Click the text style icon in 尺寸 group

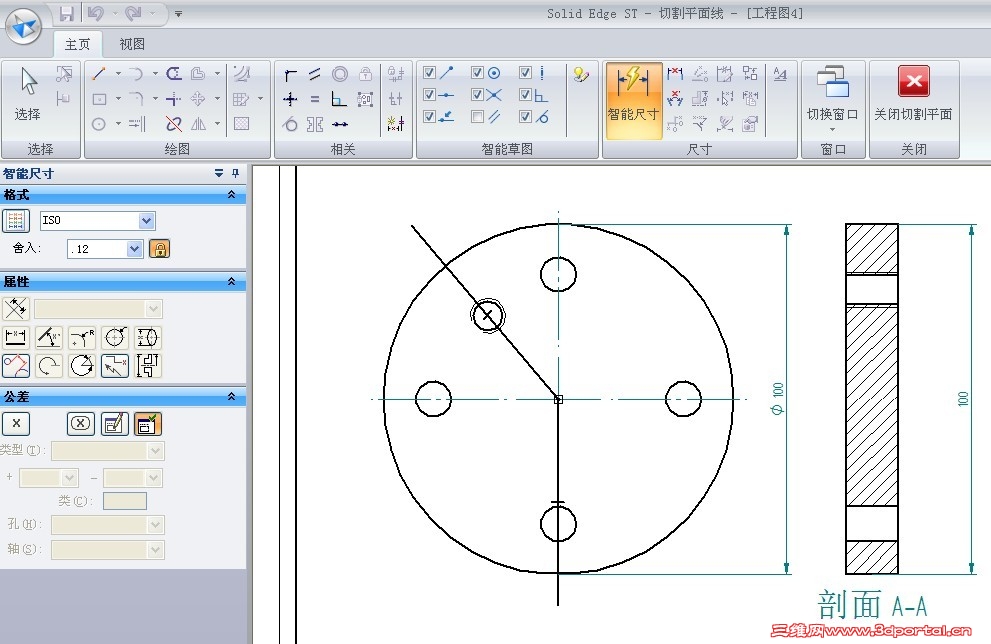(x=780, y=74)
